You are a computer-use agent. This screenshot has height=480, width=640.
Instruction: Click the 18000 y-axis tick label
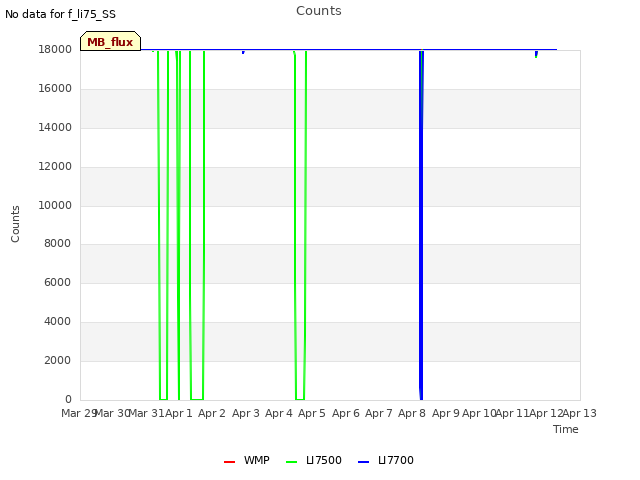55,49
